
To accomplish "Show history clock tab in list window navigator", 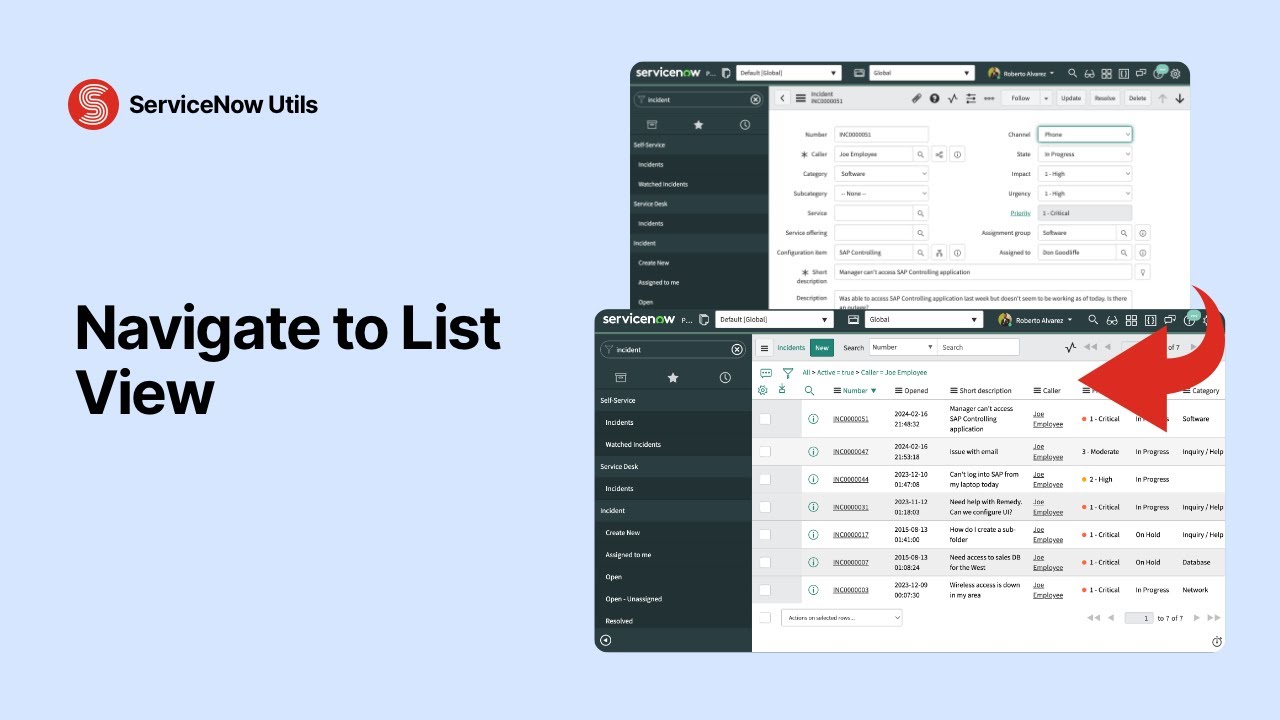I will click(x=725, y=377).
